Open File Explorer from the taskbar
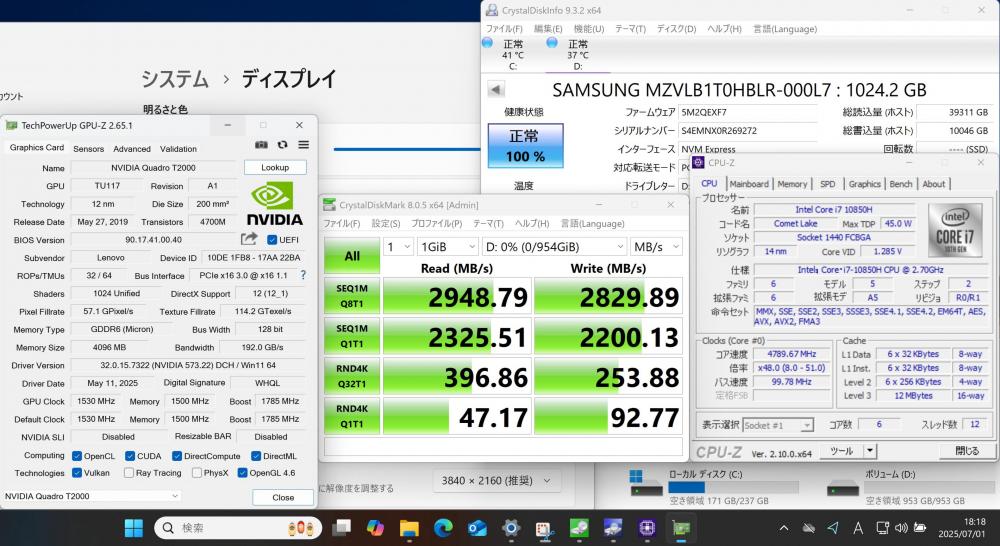The width and height of the screenshot is (1000, 546). click(x=409, y=528)
